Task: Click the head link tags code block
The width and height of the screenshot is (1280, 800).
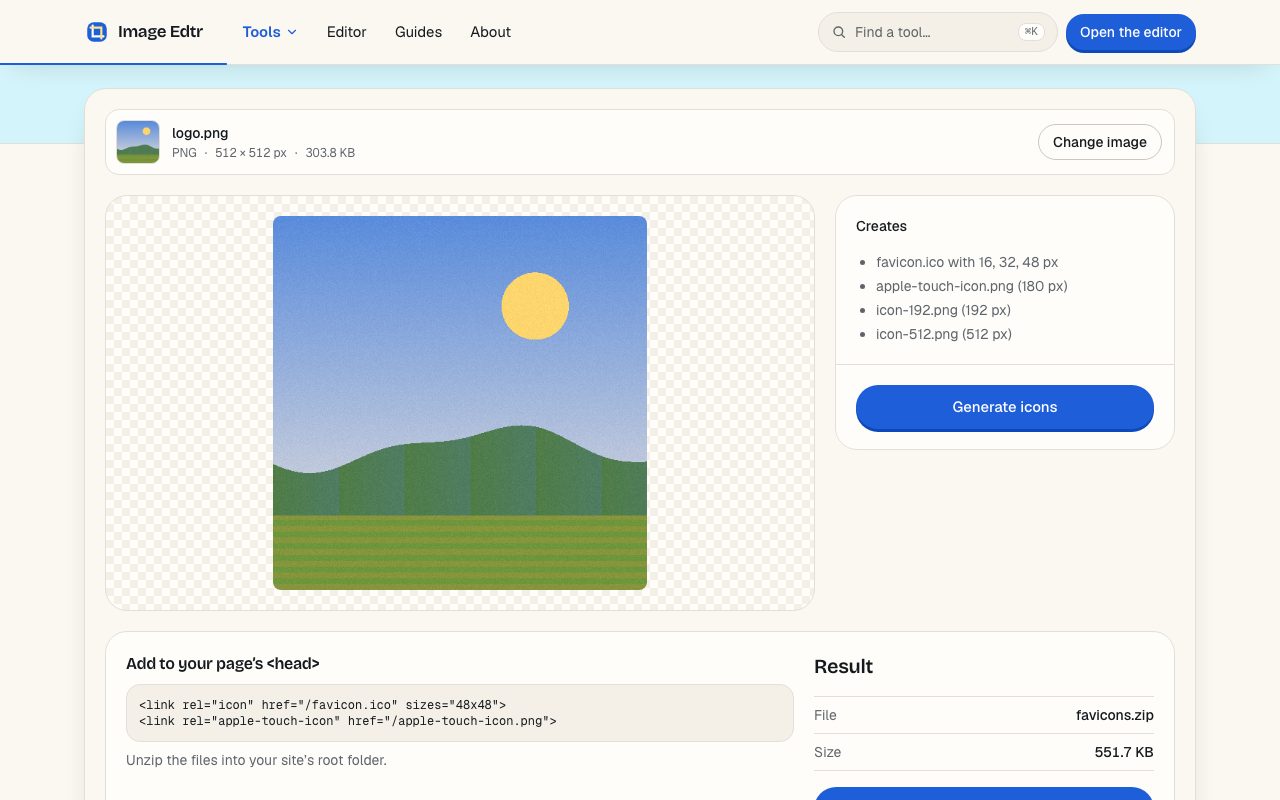Action: 460,713
